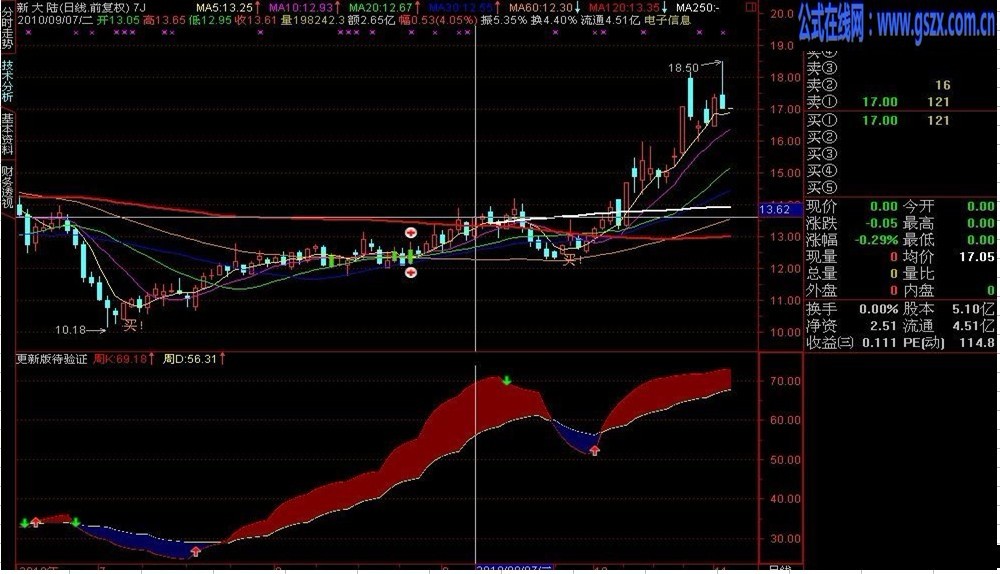
Task: Click the 70.00 indicator axis label
Action: pyautogui.click(x=785, y=381)
